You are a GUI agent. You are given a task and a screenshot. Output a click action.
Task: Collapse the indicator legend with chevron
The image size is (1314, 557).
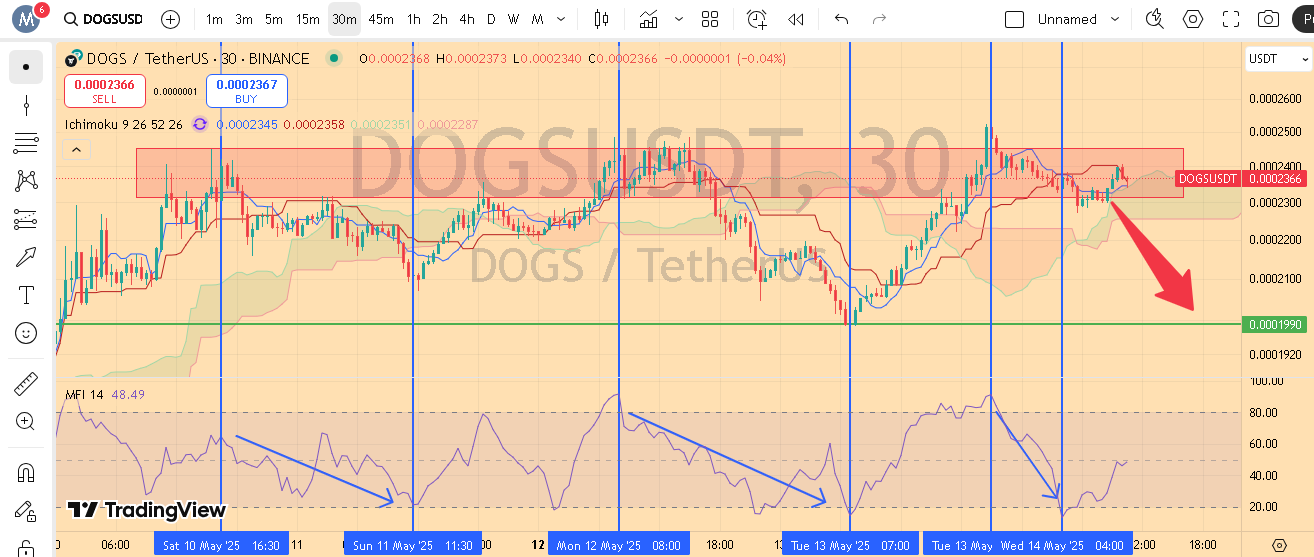[x=76, y=150]
